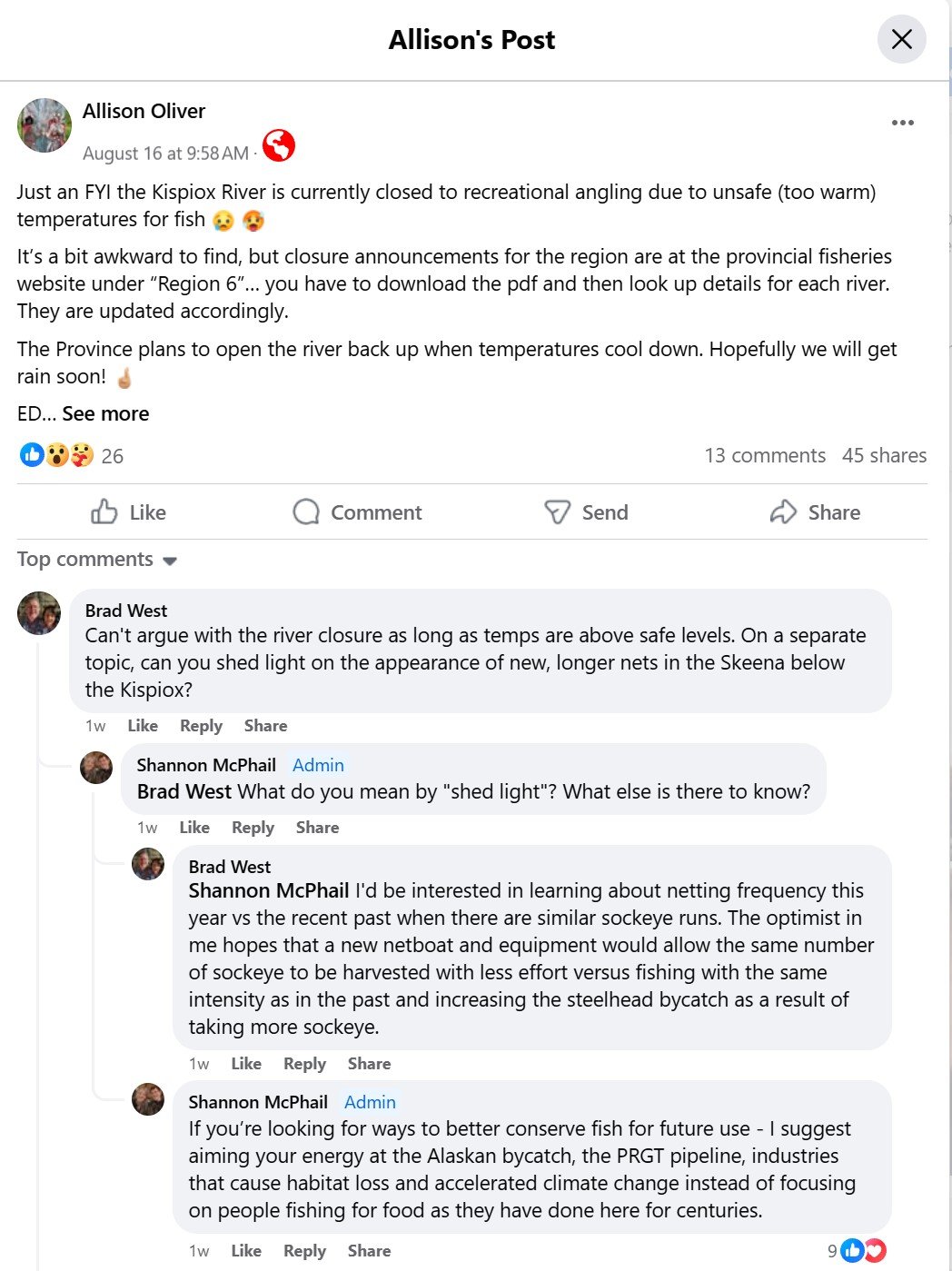
Task: View post reaction emoji icons
Action: (x=57, y=455)
